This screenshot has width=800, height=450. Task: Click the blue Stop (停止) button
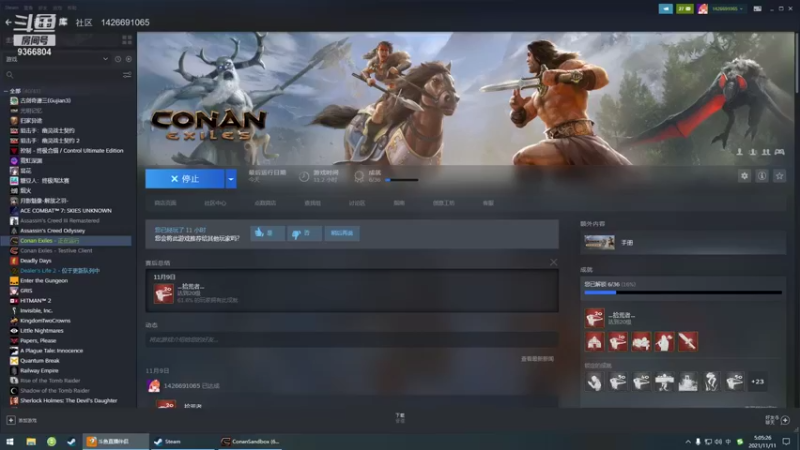point(185,179)
